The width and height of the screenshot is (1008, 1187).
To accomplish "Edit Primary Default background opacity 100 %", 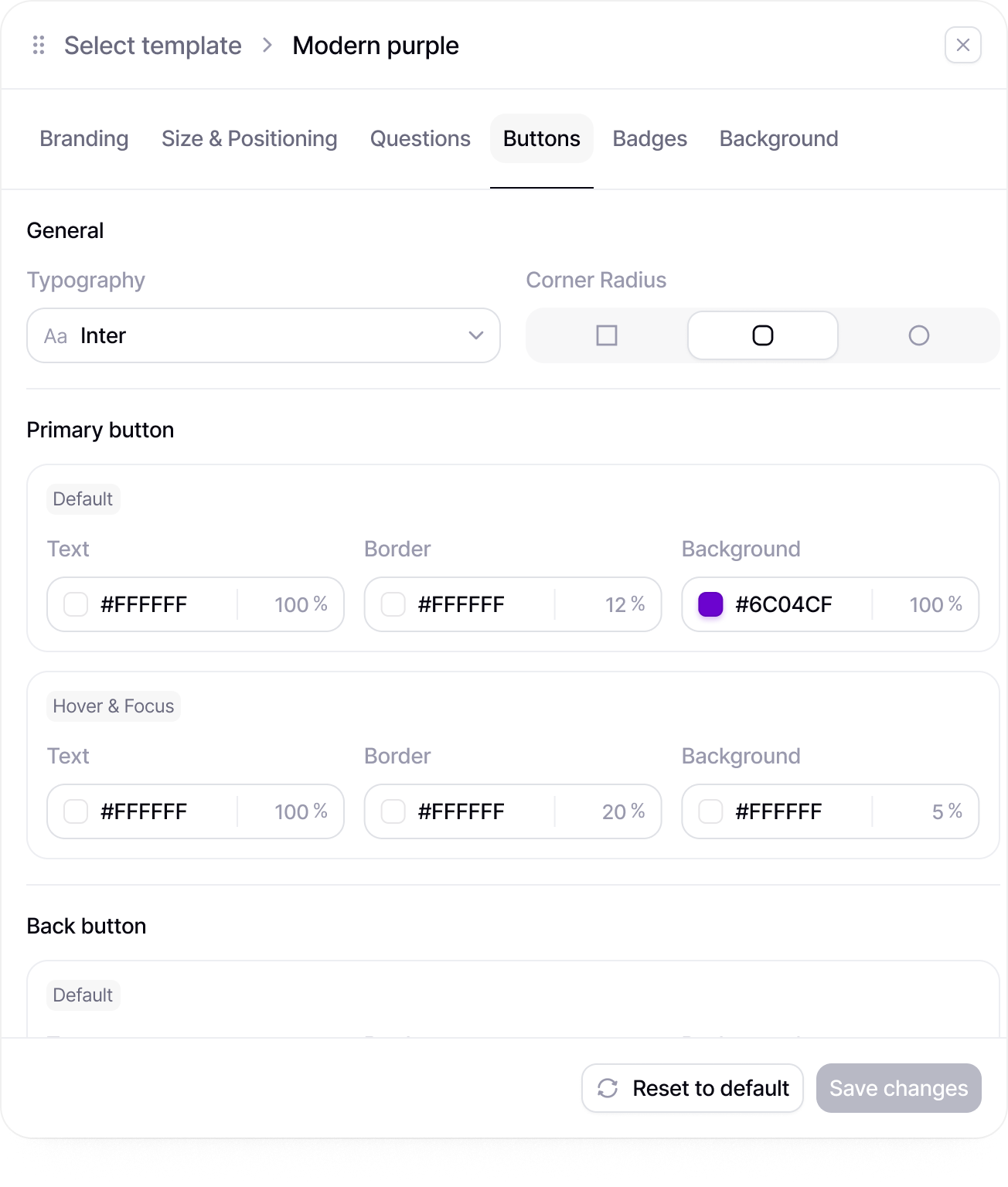I will coord(935,604).
